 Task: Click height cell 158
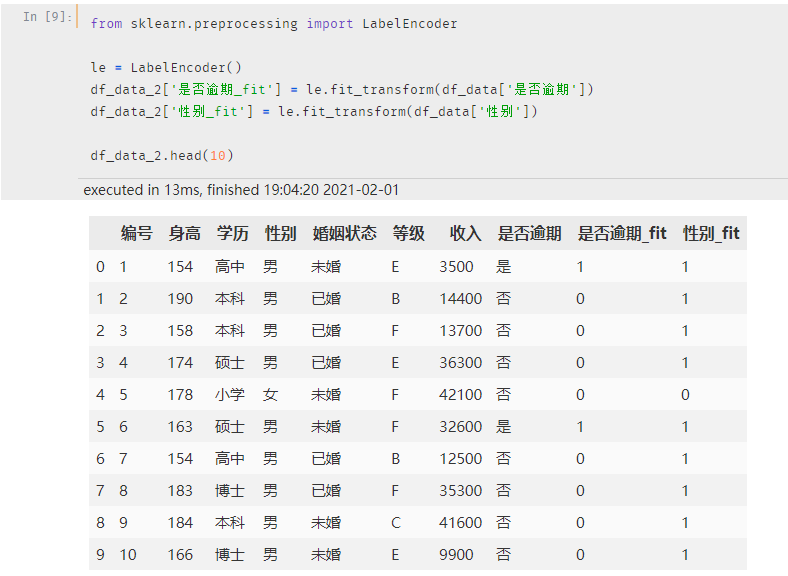[180, 331]
